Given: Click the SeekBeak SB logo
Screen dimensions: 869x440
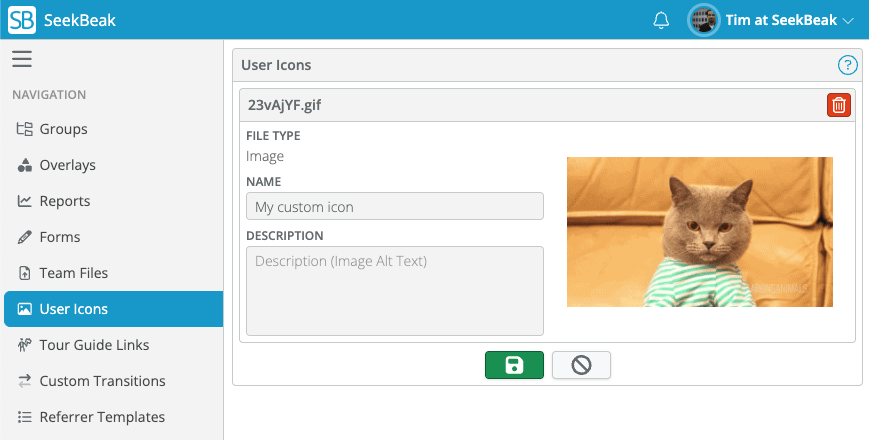Looking at the screenshot, I should pyautogui.click(x=22, y=20).
